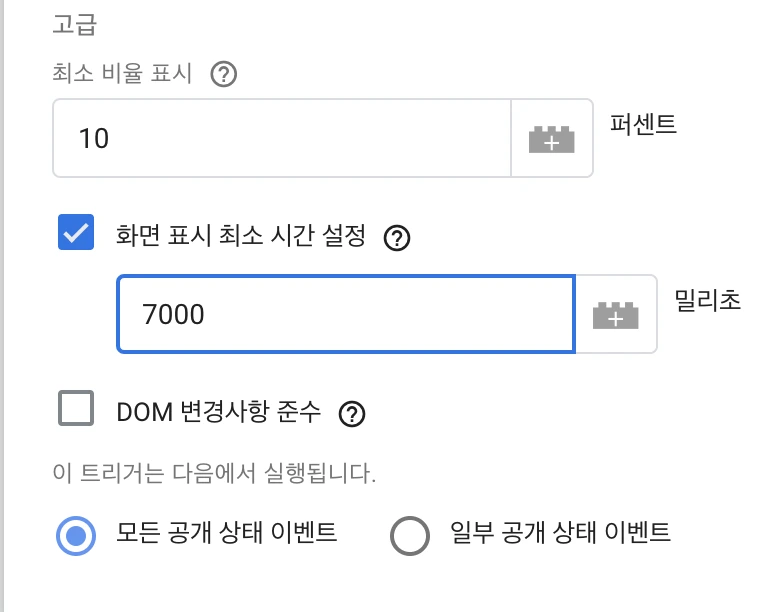776x612 pixels.
Task: Enable the DOM 변경사항 준수 checkbox
Action: tap(76, 408)
